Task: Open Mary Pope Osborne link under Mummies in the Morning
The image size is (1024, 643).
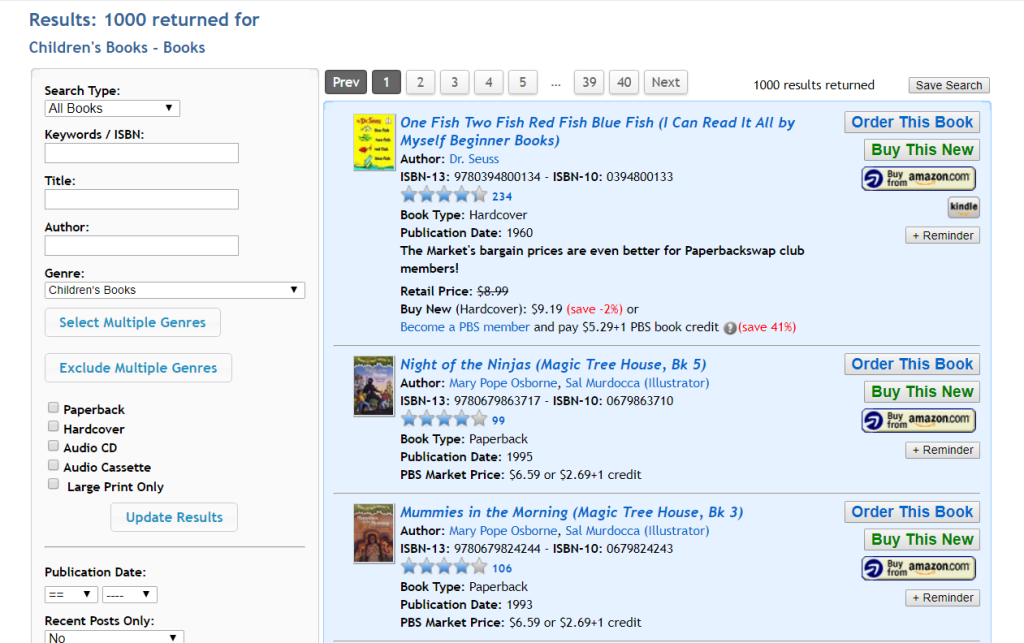Action: pyautogui.click(x=503, y=531)
